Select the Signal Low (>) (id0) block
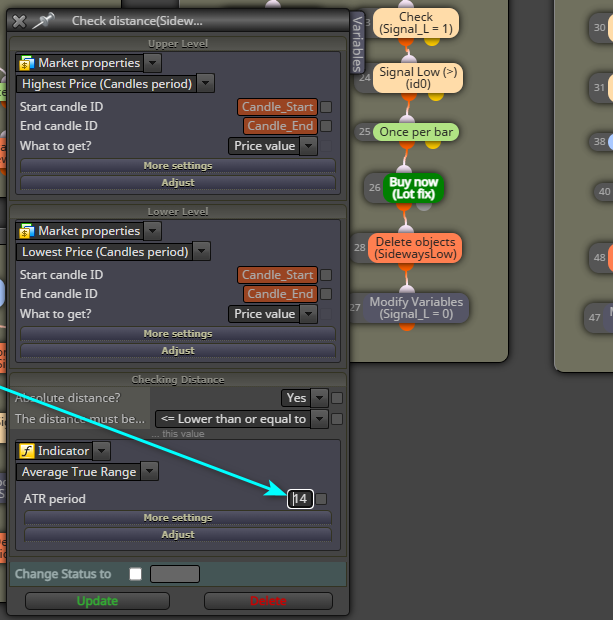This screenshot has width=613, height=620. 418,78
